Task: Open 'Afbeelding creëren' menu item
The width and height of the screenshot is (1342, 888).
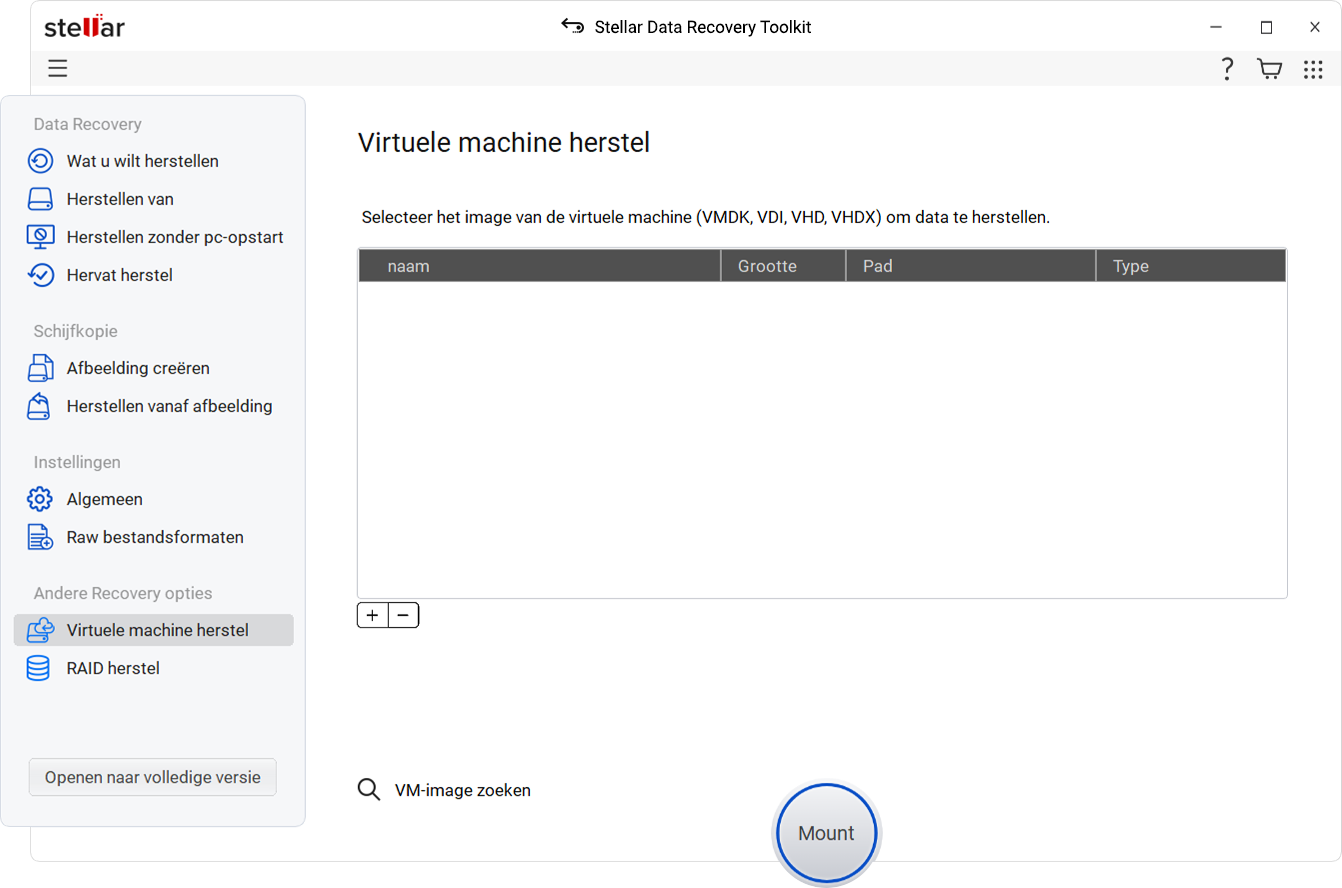Action: 138,368
